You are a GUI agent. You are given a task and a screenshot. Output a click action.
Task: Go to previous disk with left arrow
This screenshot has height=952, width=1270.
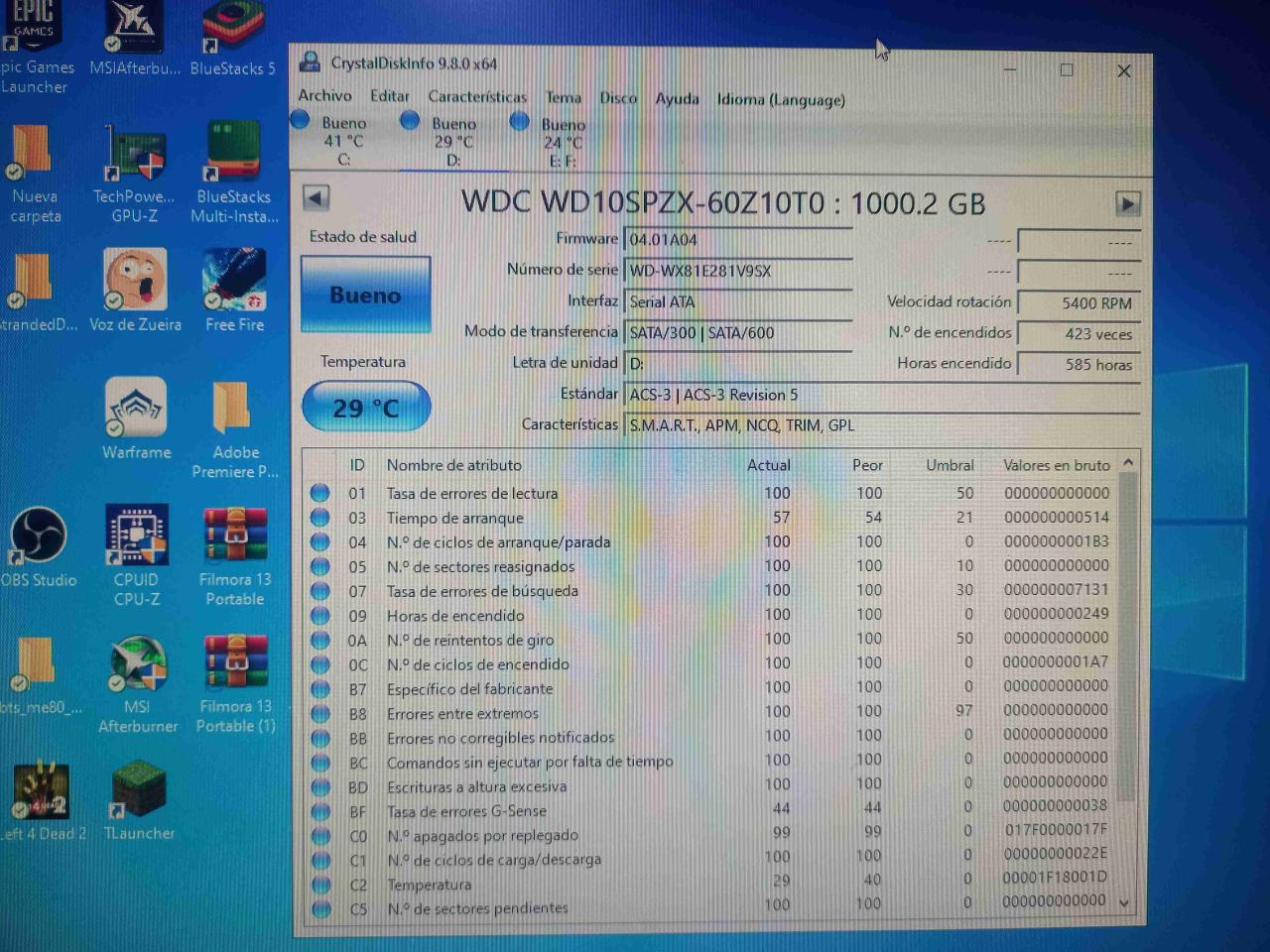coord(316,197)
